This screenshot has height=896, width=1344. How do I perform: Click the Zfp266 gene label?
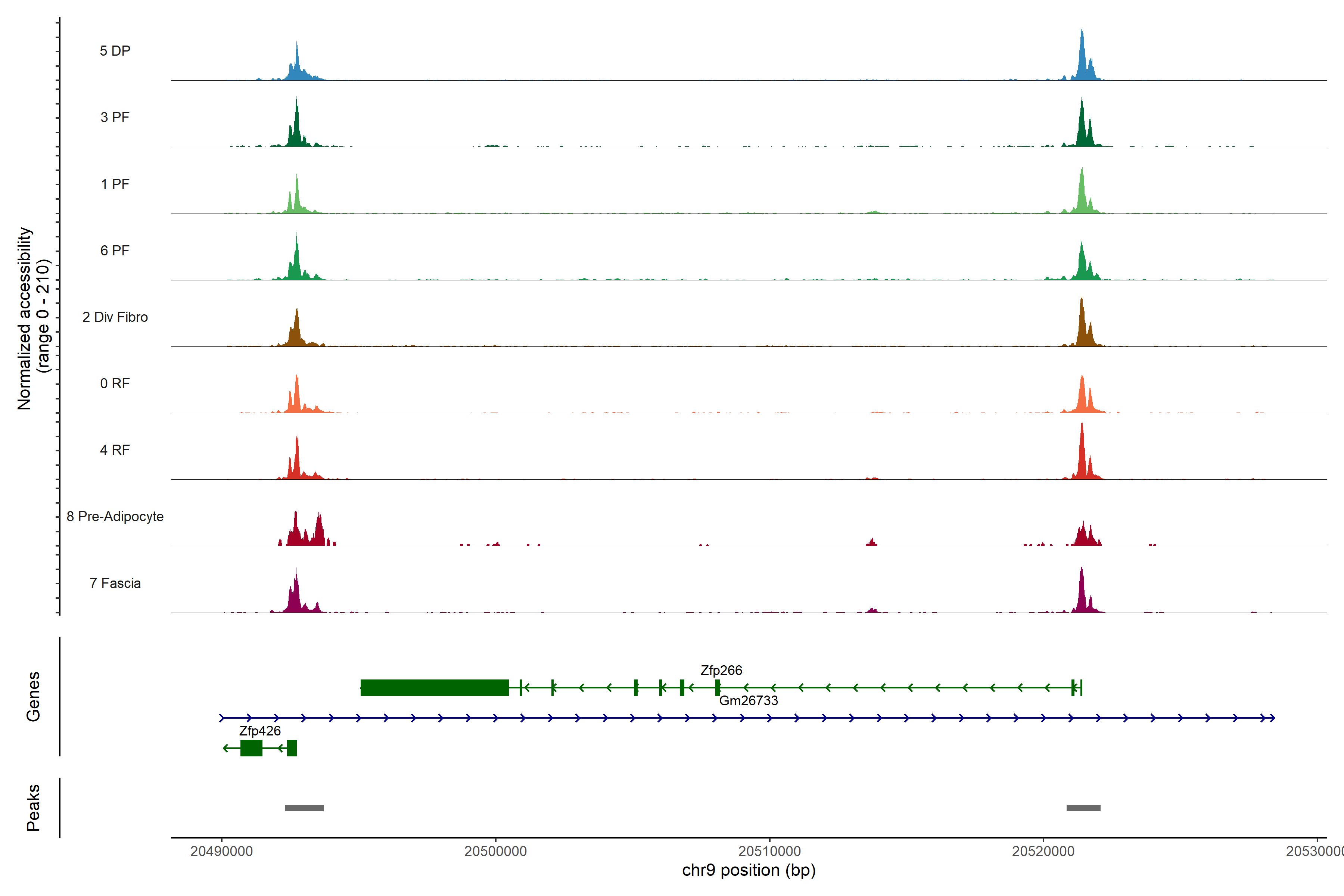(721, 670)
